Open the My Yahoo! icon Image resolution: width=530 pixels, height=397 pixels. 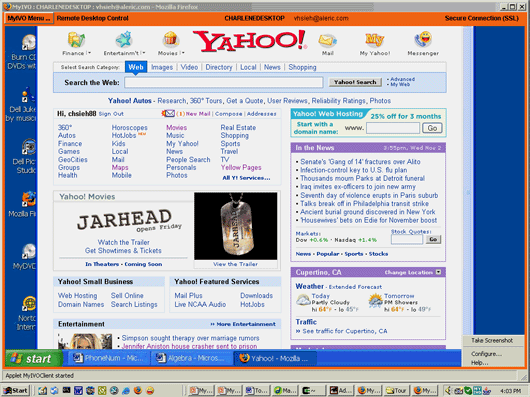click(x=375, y=40)
